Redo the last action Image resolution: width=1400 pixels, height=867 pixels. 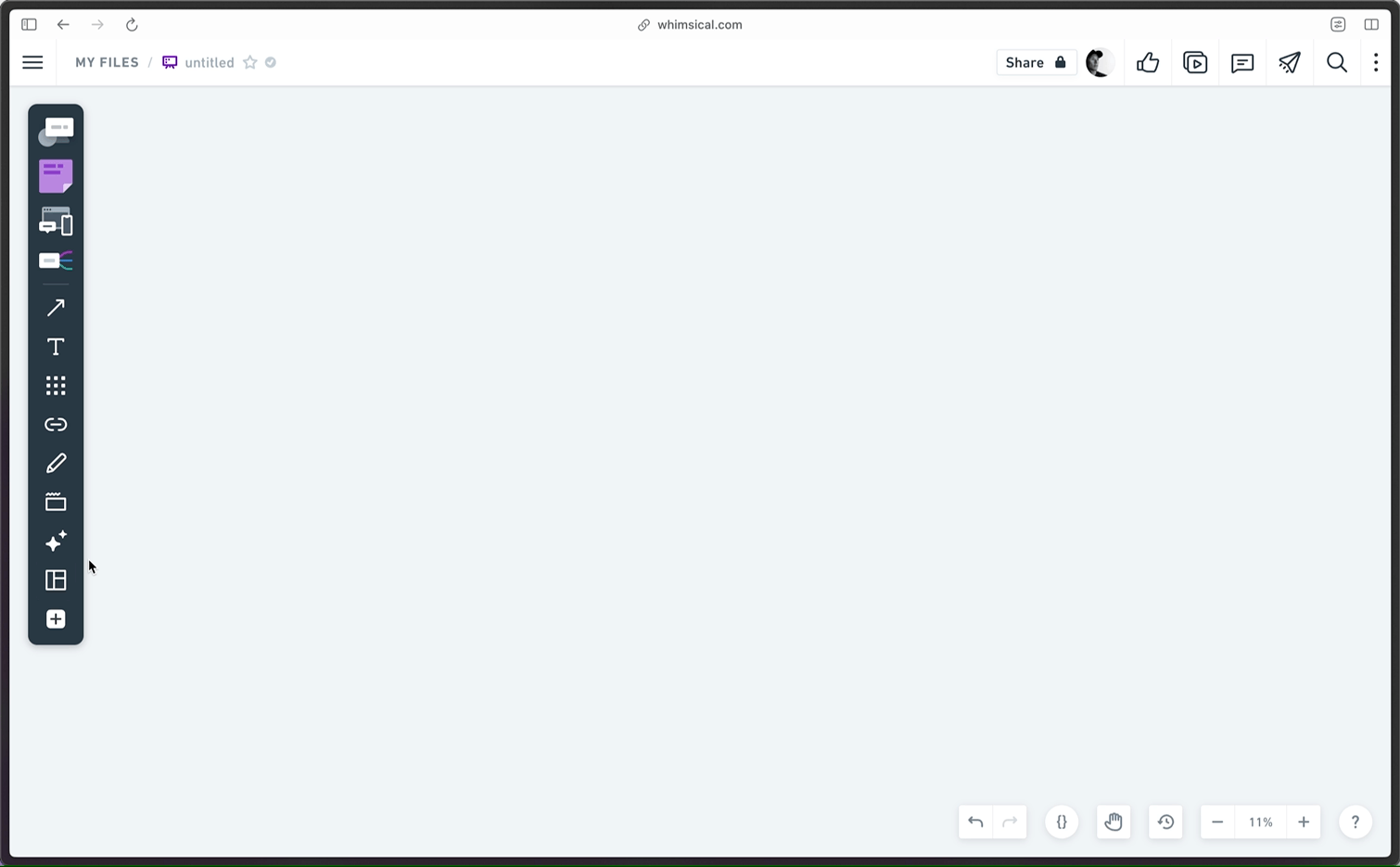pos(1010,822)
